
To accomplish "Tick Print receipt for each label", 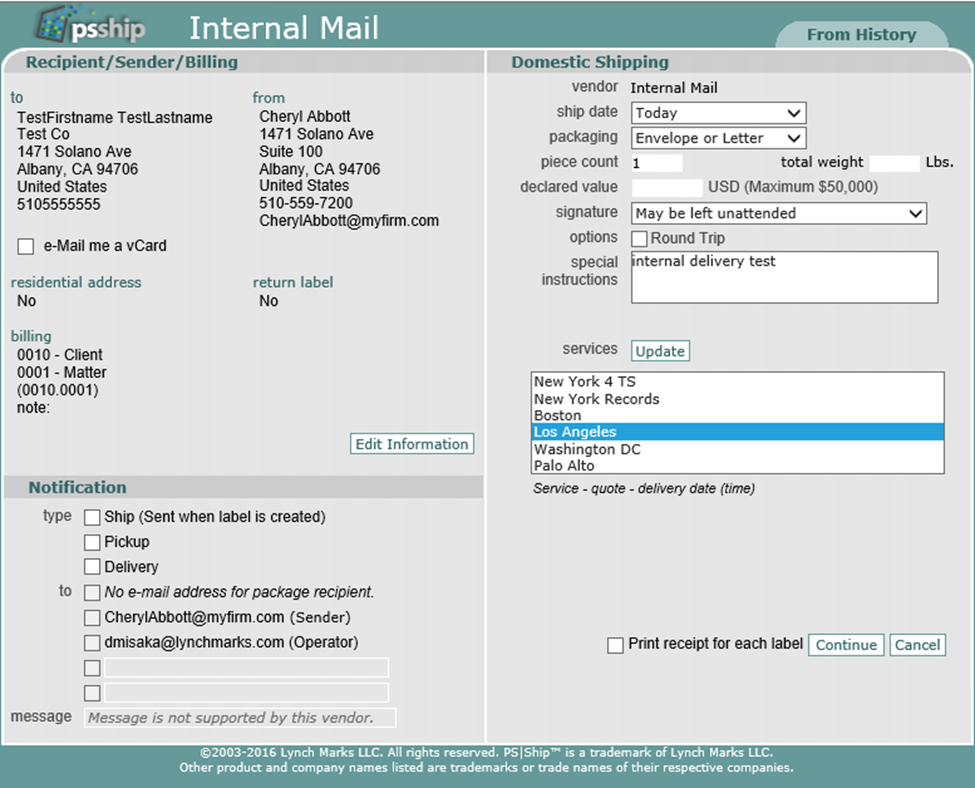I will (616, 646).
